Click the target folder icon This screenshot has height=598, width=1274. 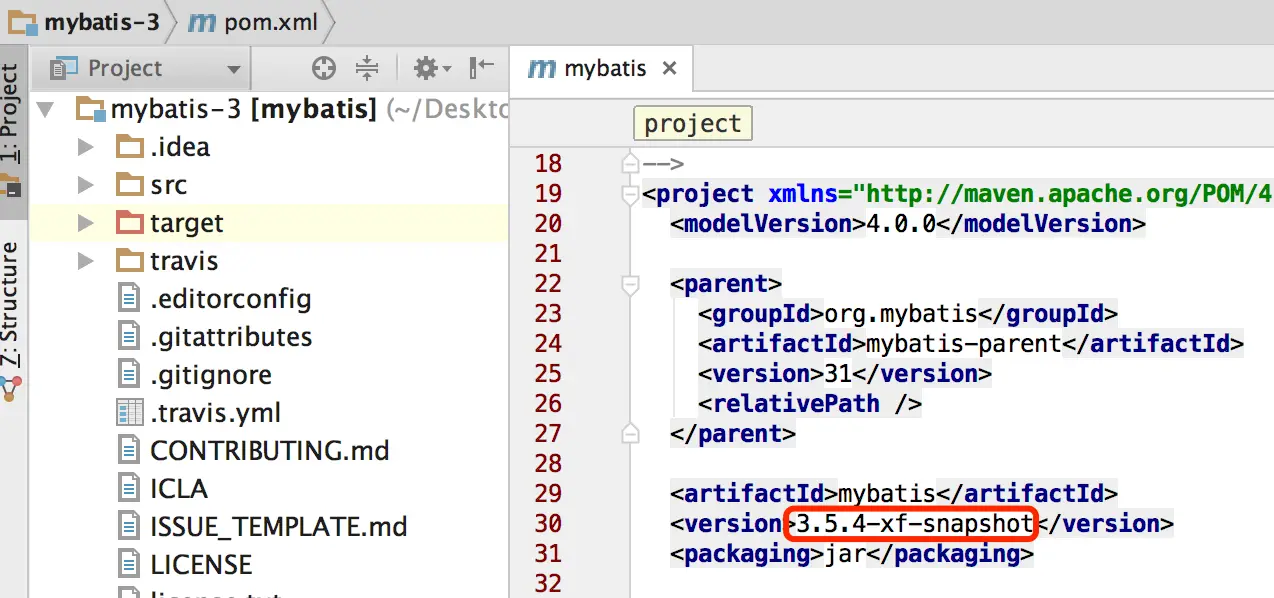[x=130, y=222]
